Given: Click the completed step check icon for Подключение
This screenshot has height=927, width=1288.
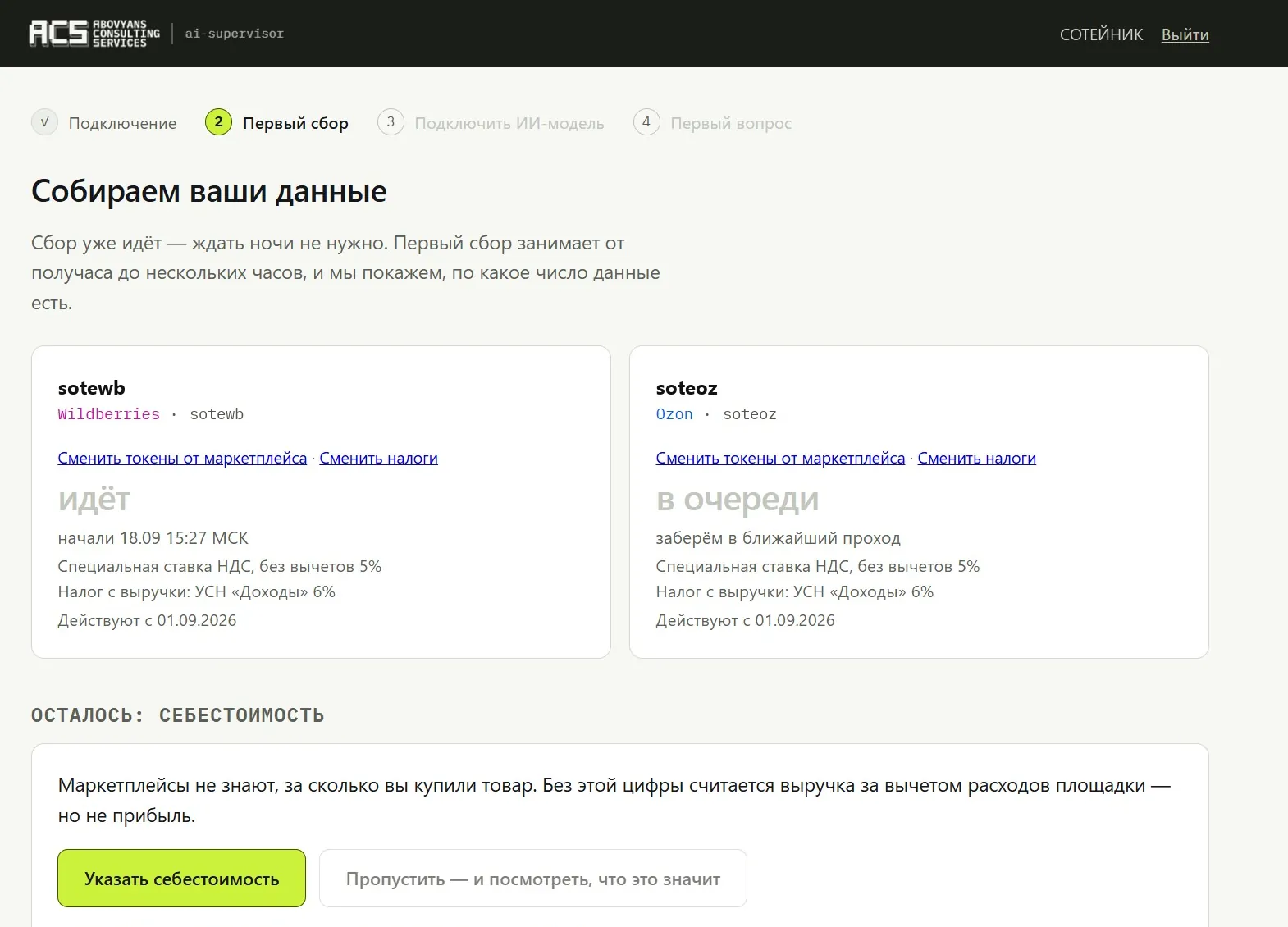Looking at the screenshot, I should (x=44, y=122).
